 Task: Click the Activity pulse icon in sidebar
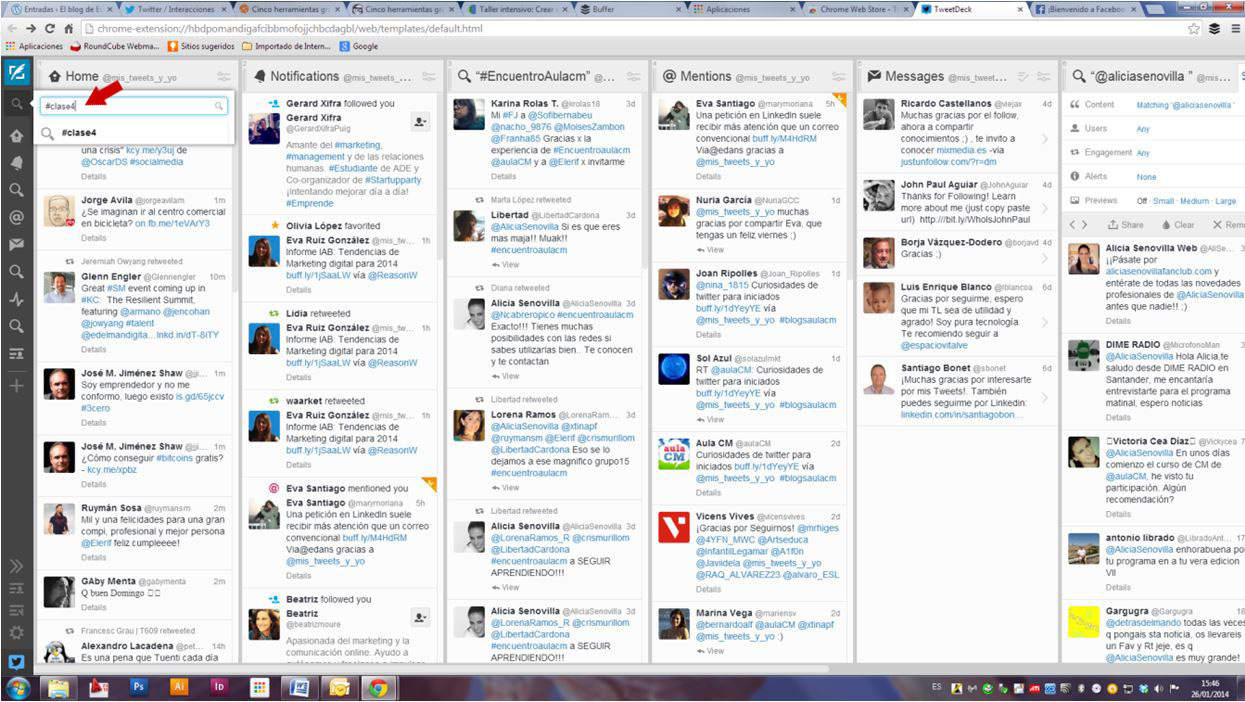click(16, 299)
